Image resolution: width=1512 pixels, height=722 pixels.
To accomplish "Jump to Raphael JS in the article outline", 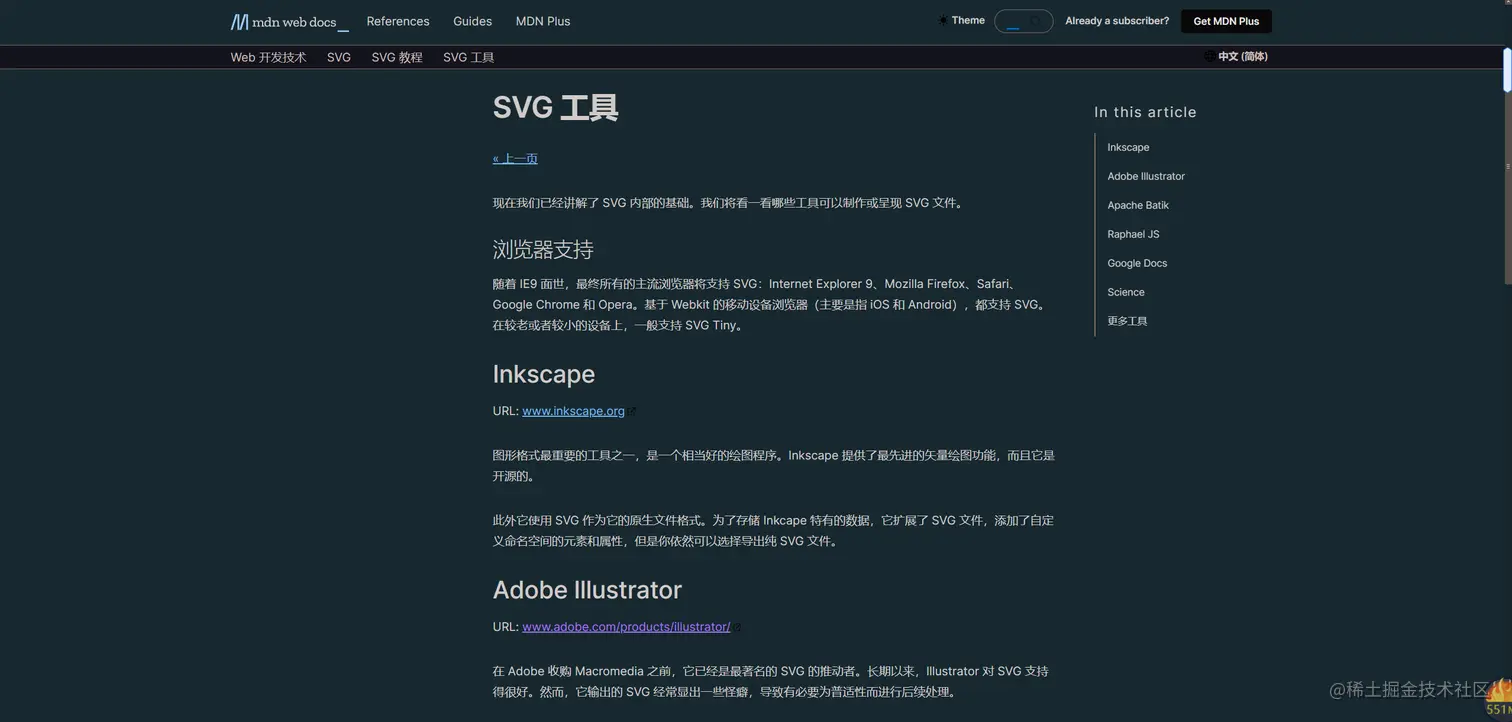I will pos(1133,234).
